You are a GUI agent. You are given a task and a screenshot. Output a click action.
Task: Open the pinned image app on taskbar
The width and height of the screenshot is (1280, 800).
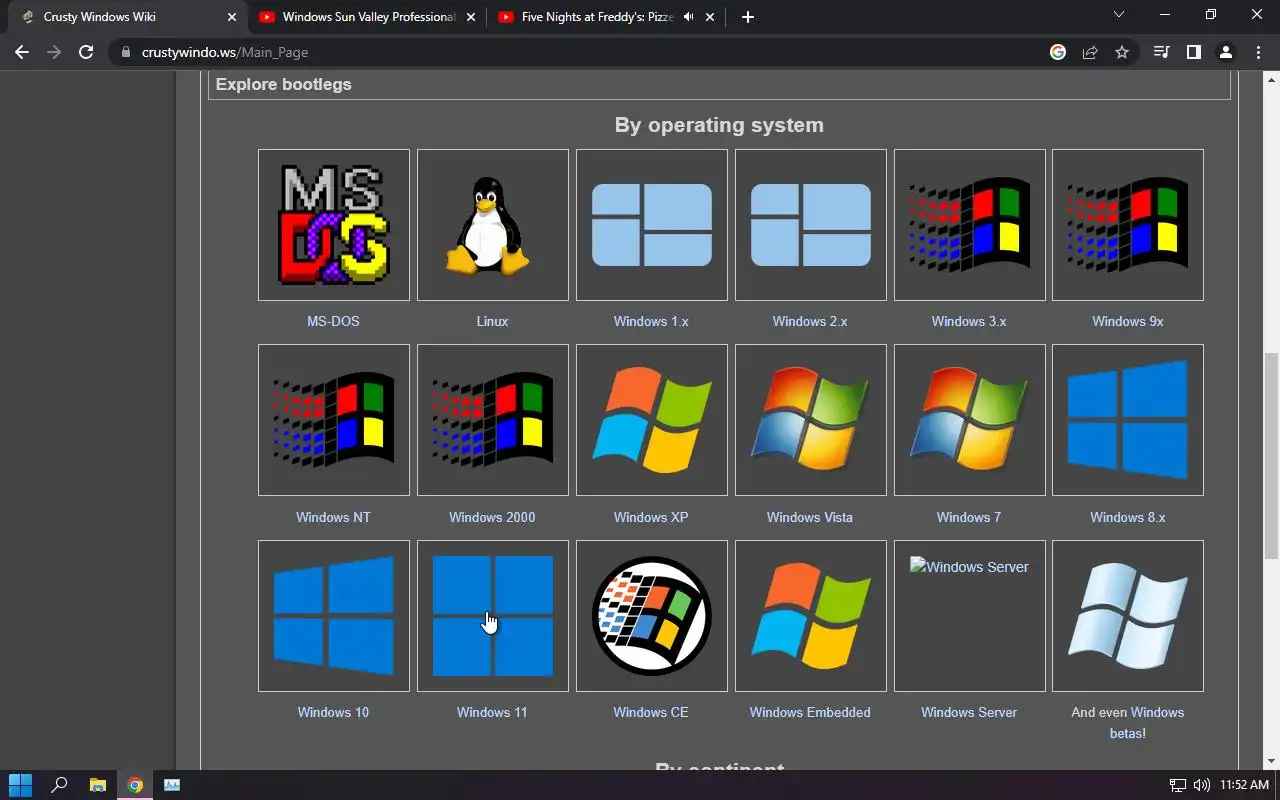(x=172, y=785)
